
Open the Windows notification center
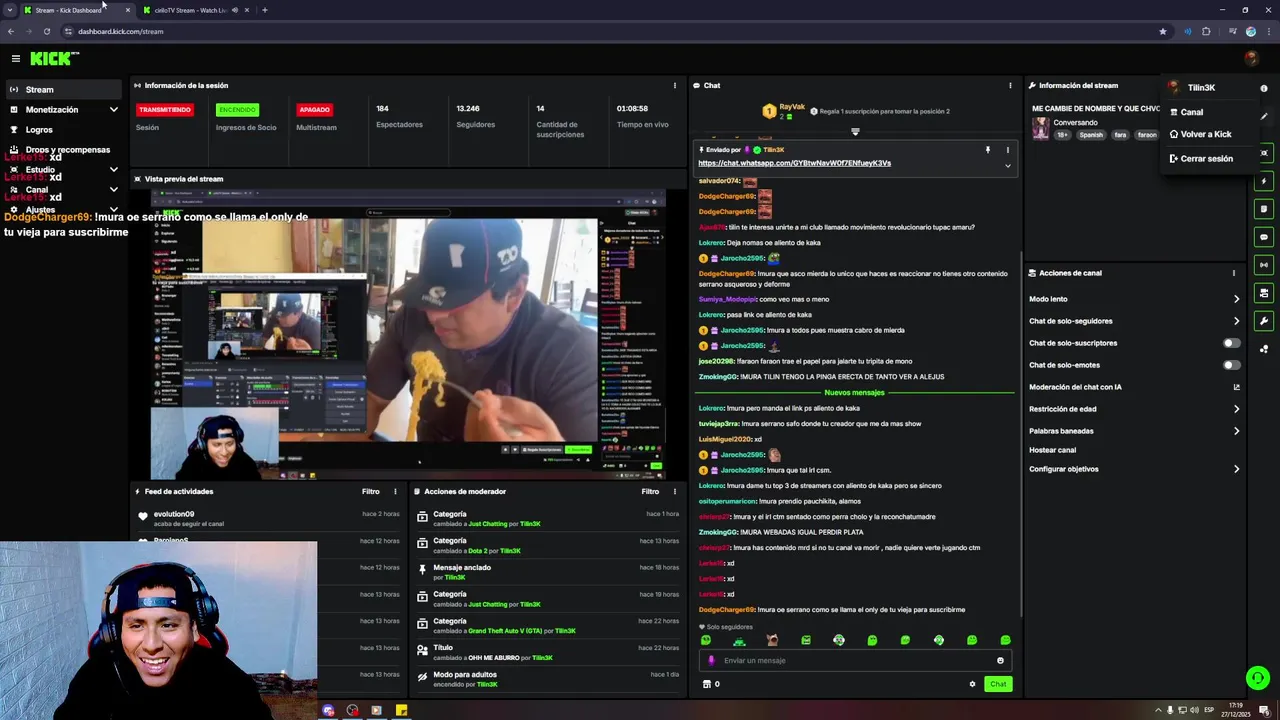(1264, 710)
